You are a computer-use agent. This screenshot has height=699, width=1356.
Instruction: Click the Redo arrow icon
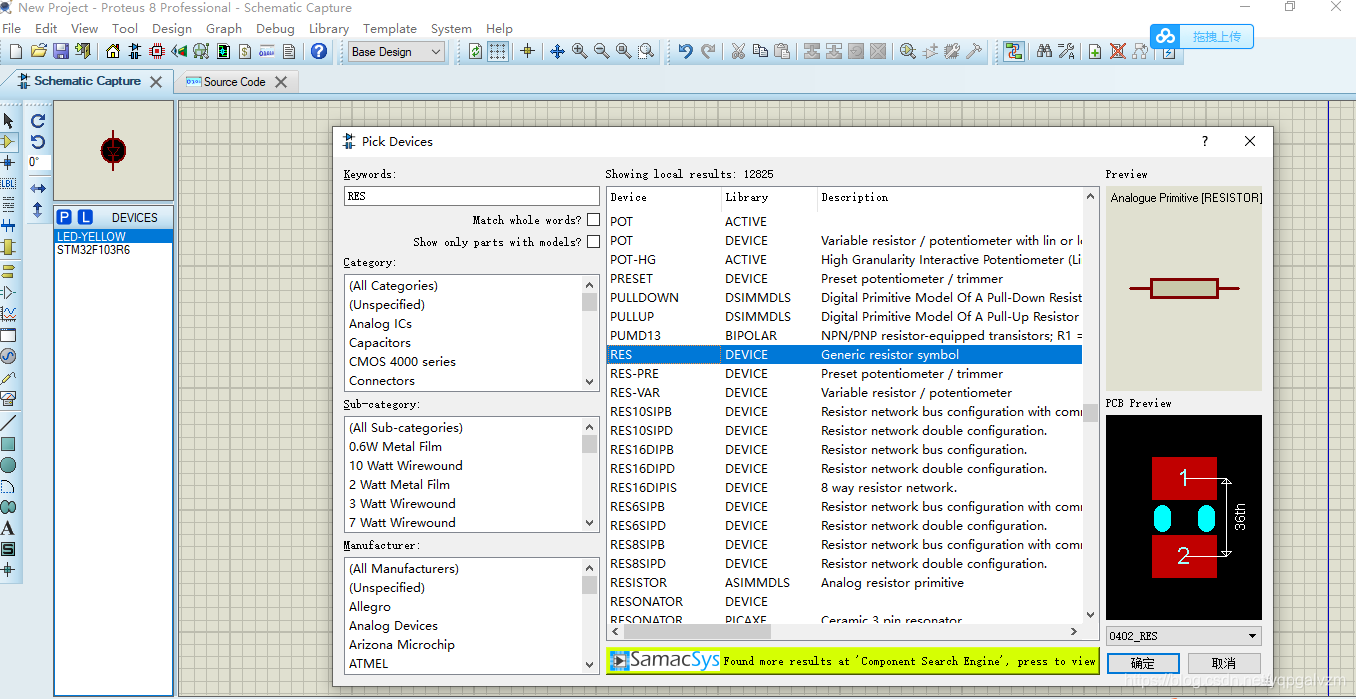[x=708, y=51]
